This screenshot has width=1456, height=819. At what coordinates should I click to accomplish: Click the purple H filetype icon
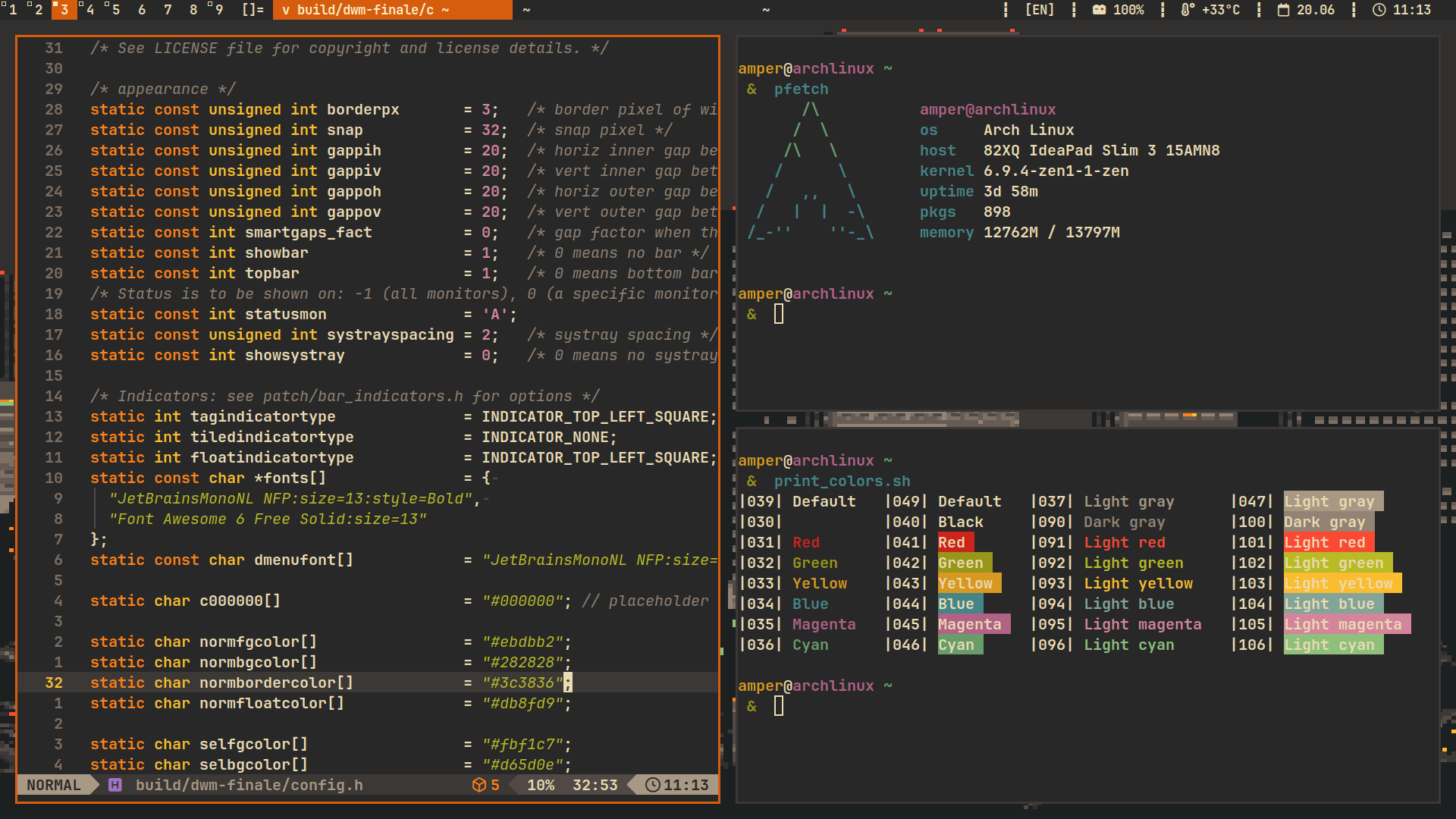click(115, 785)
